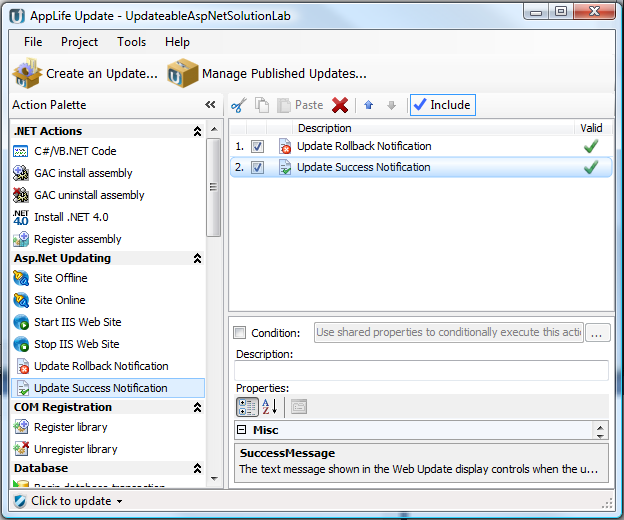
Task: Click the Action Palette scroll-up arrow
Action: tap(214, 129)
